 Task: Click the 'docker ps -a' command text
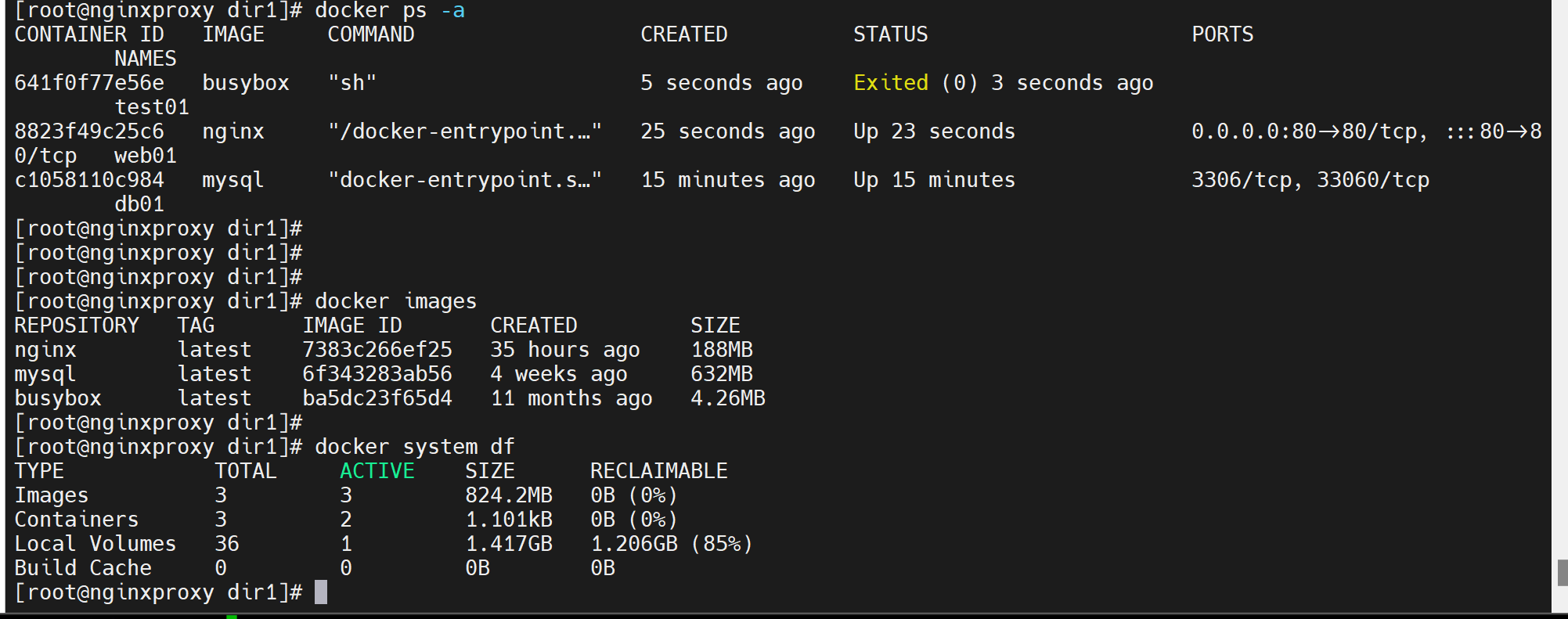click(390, 11)
